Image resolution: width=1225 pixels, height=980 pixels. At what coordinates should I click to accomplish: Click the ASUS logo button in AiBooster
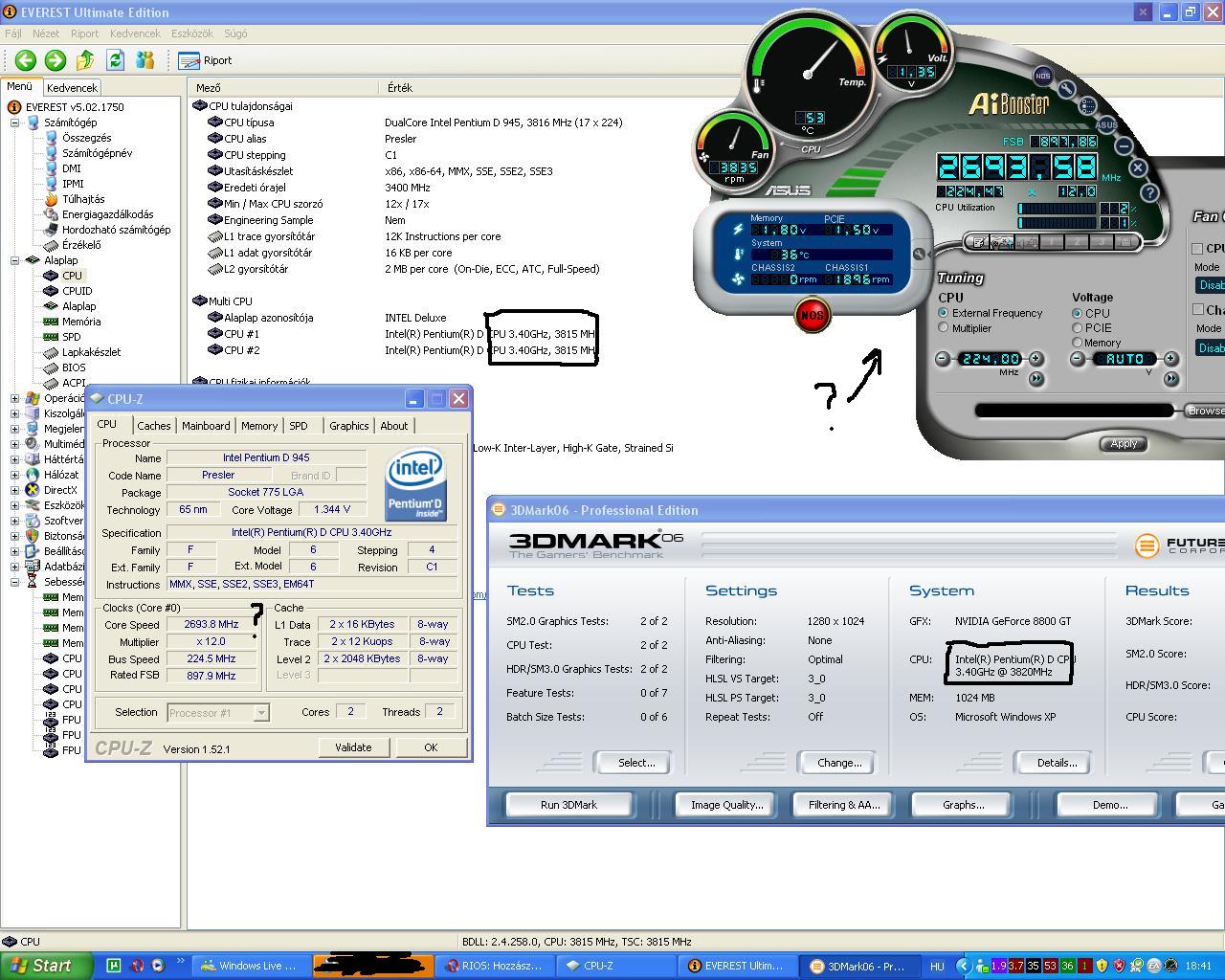coord(1107,124)
